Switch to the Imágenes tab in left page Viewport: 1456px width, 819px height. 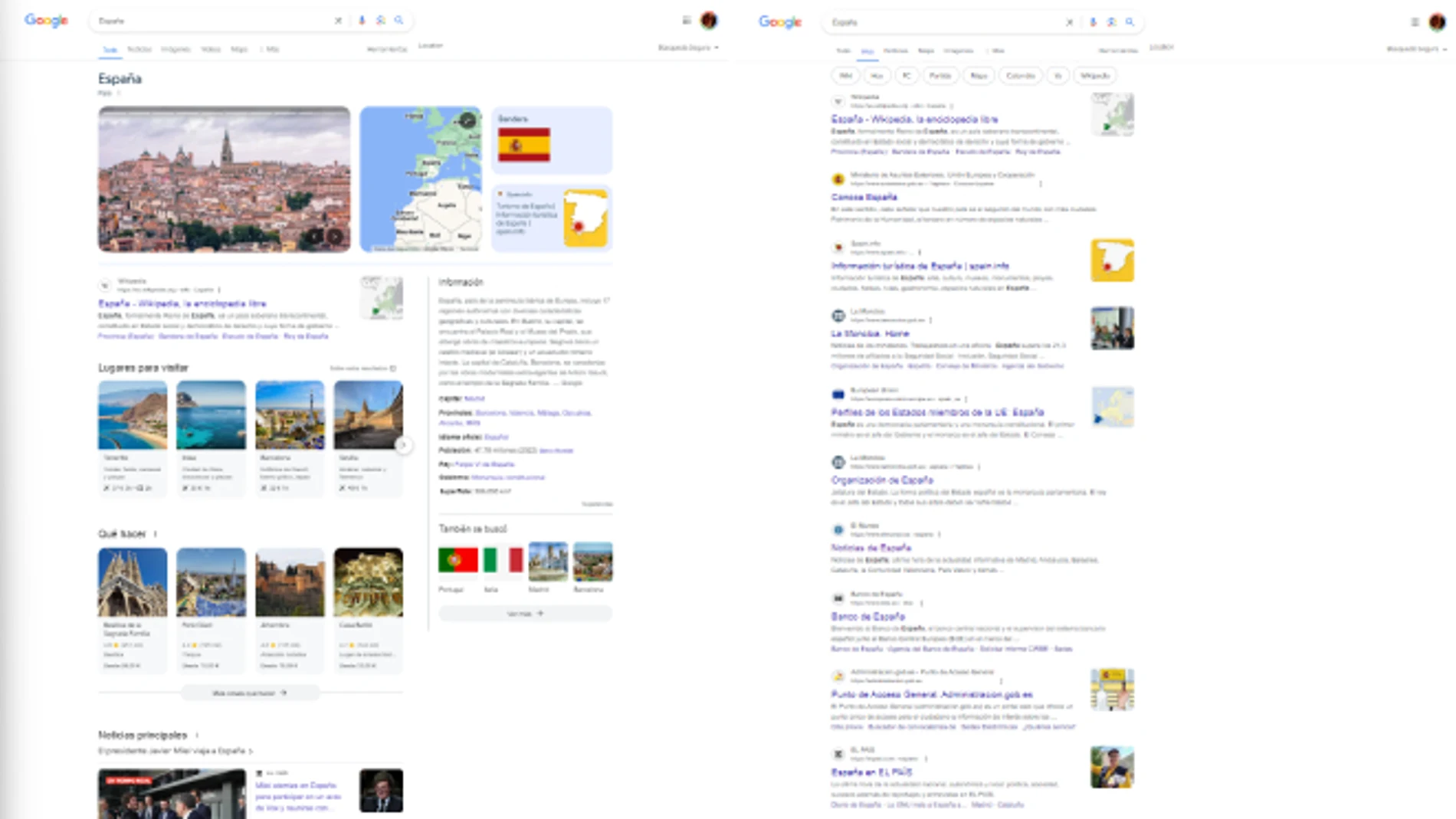click(175, 49)
